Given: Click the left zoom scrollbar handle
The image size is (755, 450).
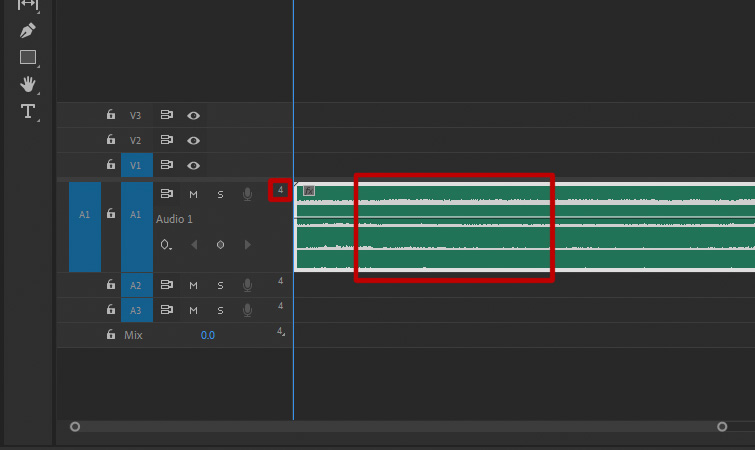Looking at the screenshot, I should coord(75,426).
